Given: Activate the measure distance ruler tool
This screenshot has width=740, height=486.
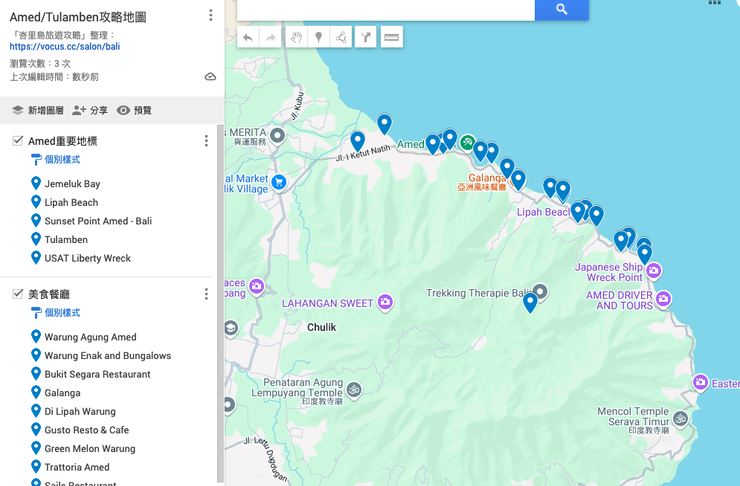Looking at the screenshot, I should [x=392, y=38].
